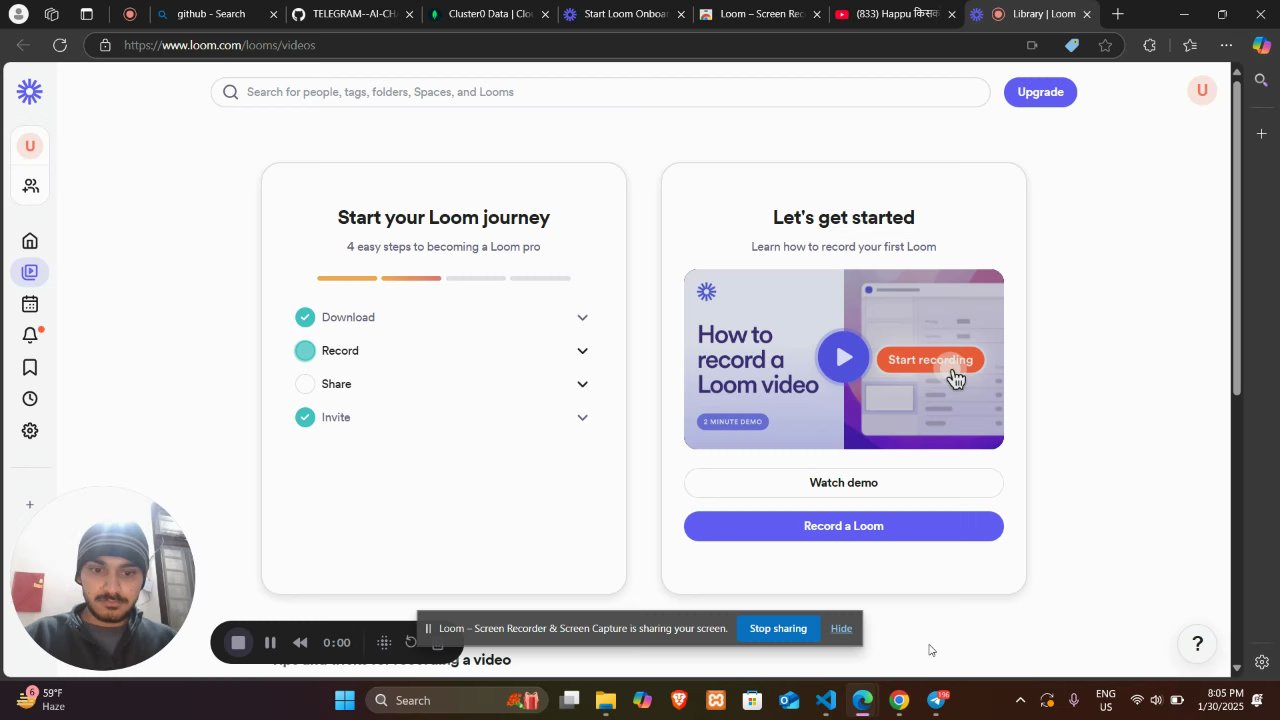Screen dimensions: 1280x720
Task: Click the Edge sidebar plus icon
Action: pos(1261,133)
